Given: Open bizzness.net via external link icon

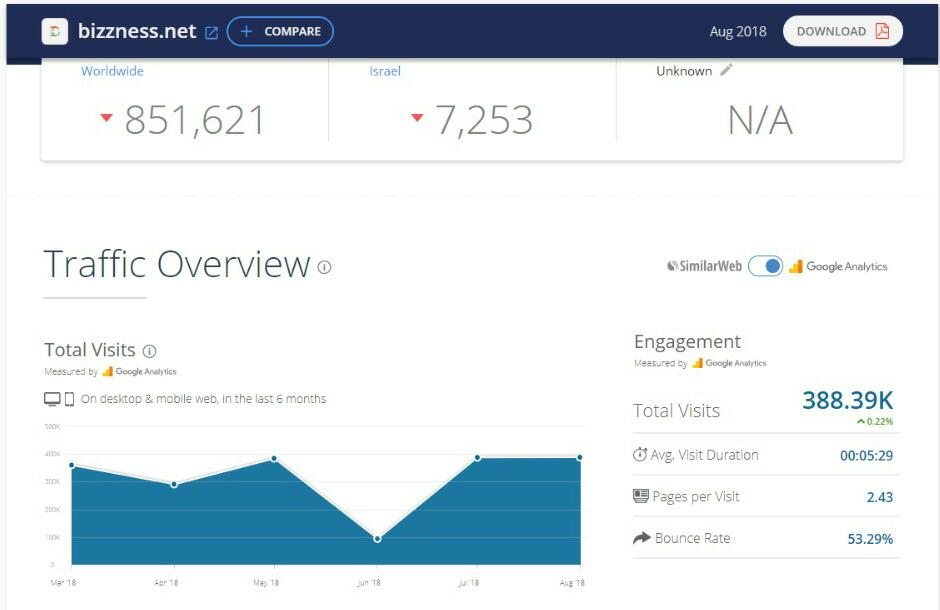Looking at the screenshot, I should click(x=211, y=32).
